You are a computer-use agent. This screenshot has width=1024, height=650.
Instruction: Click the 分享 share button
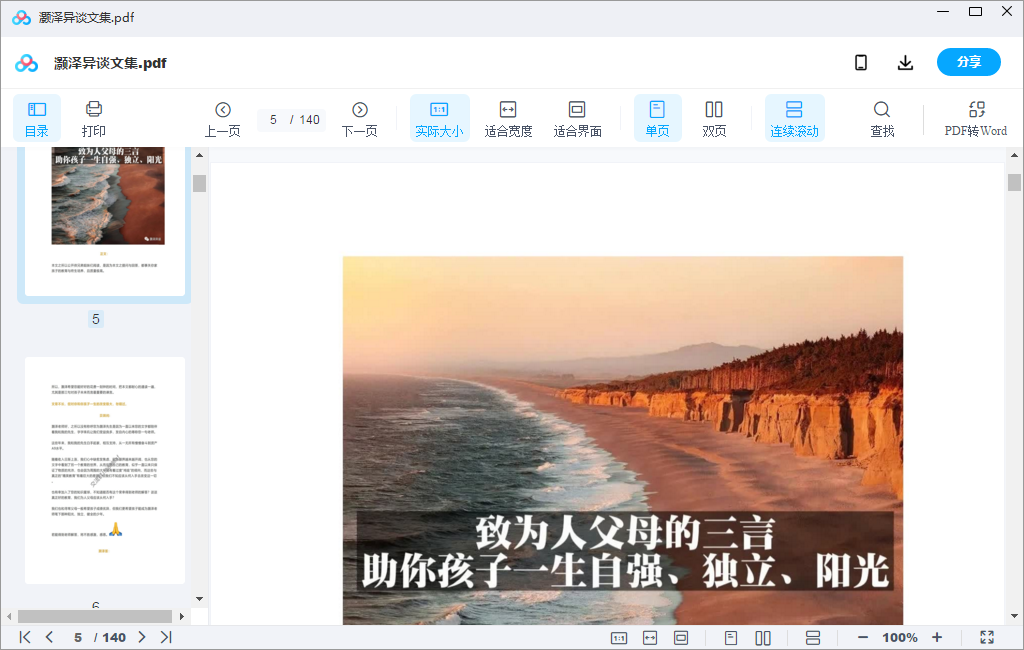coord(968,62)
